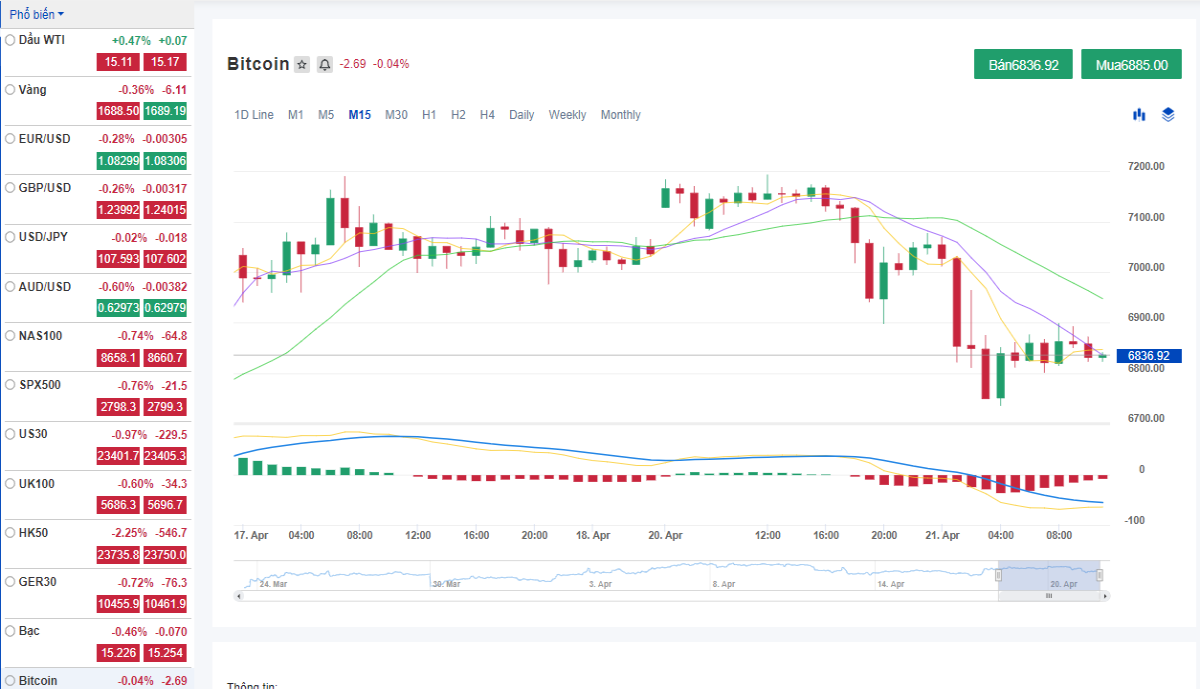
Task: Click the Mua 6885.00 buy button
Action: point(1131,64)
